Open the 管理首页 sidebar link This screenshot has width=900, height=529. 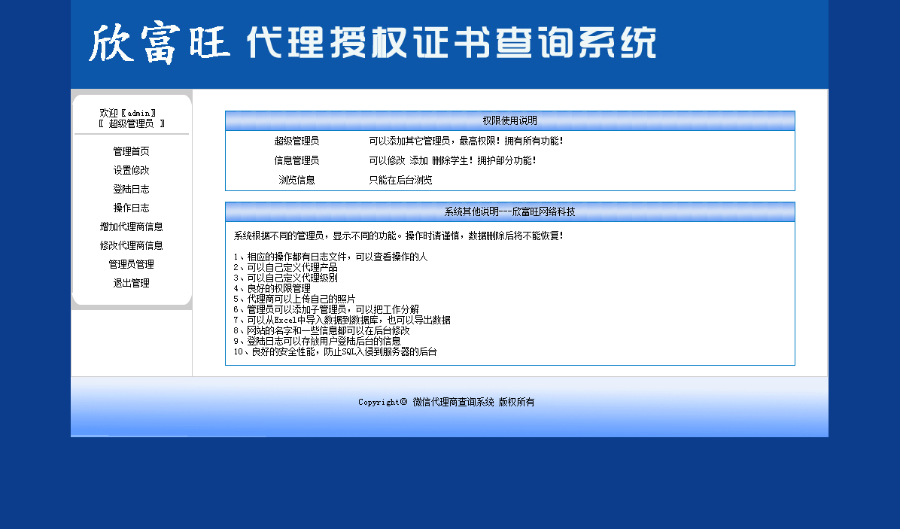click(x=131, y=151)
